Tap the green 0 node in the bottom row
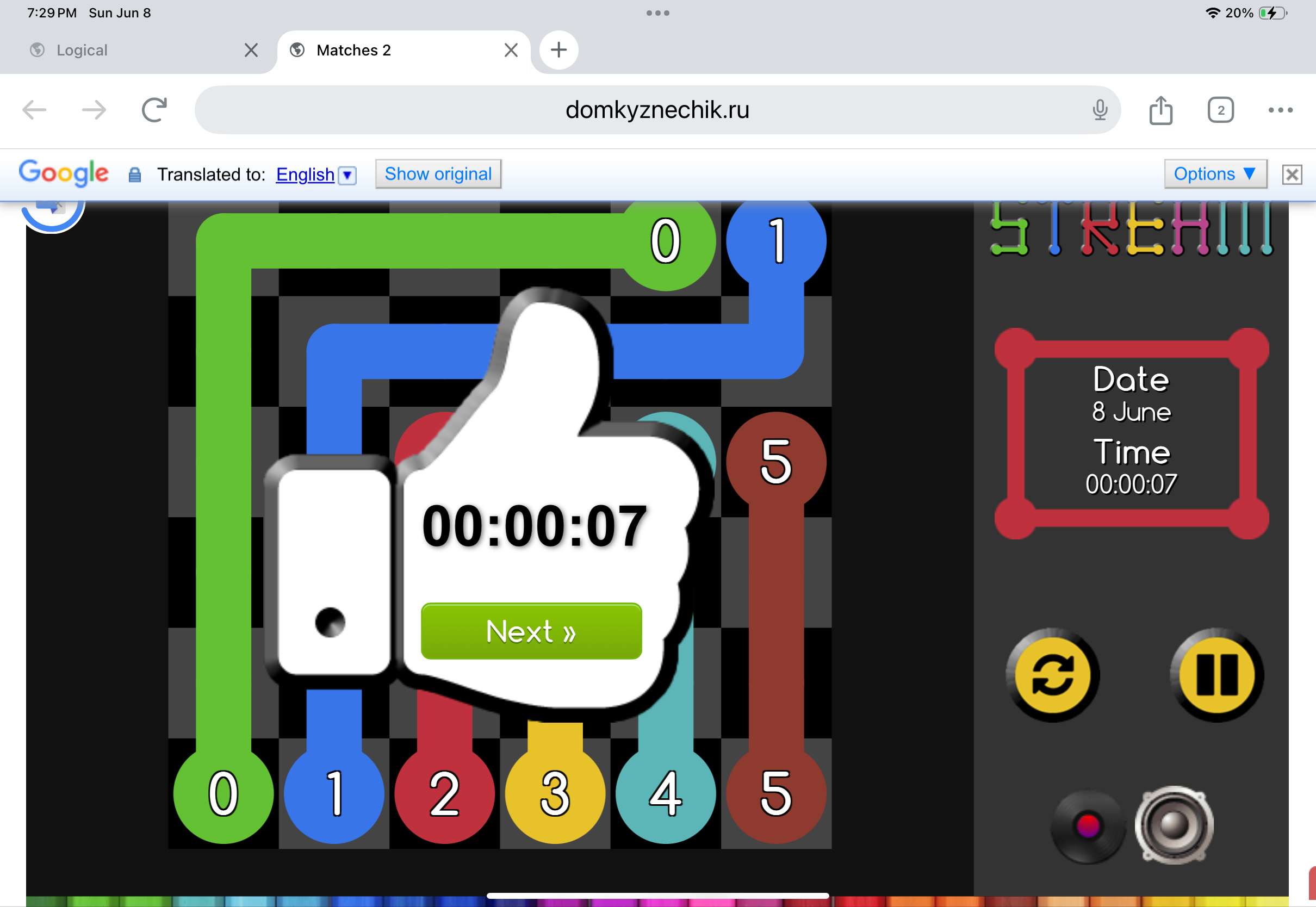This screenshot has width=1316, height=907. click(x=224, y=793)
